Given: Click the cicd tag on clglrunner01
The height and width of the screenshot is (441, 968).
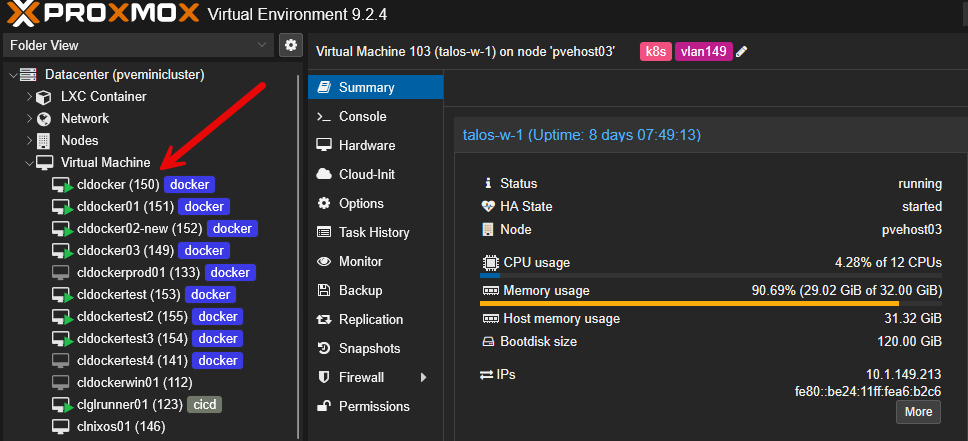Looking at the screenshot, I should (x=204, y=405).
